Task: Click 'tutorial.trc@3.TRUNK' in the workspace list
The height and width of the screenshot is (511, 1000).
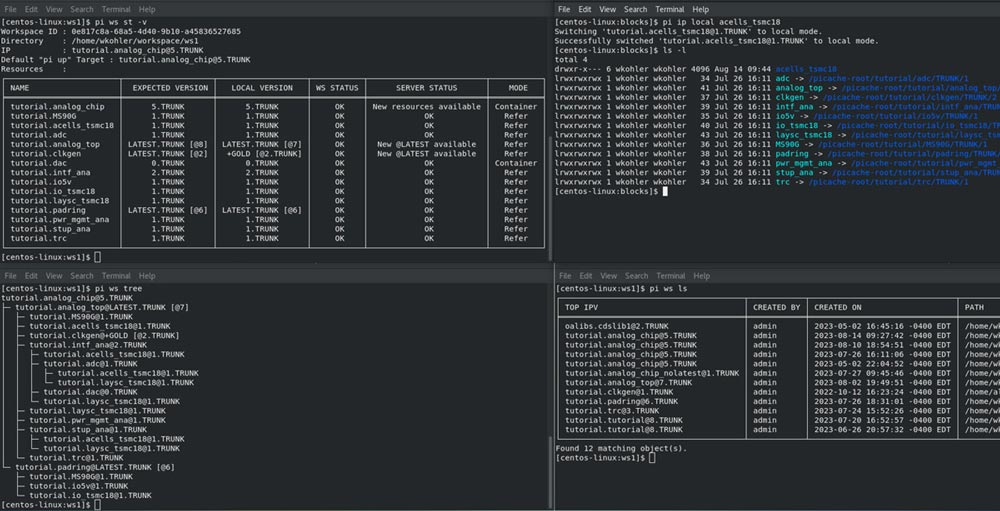Action: tap(612, 411)
